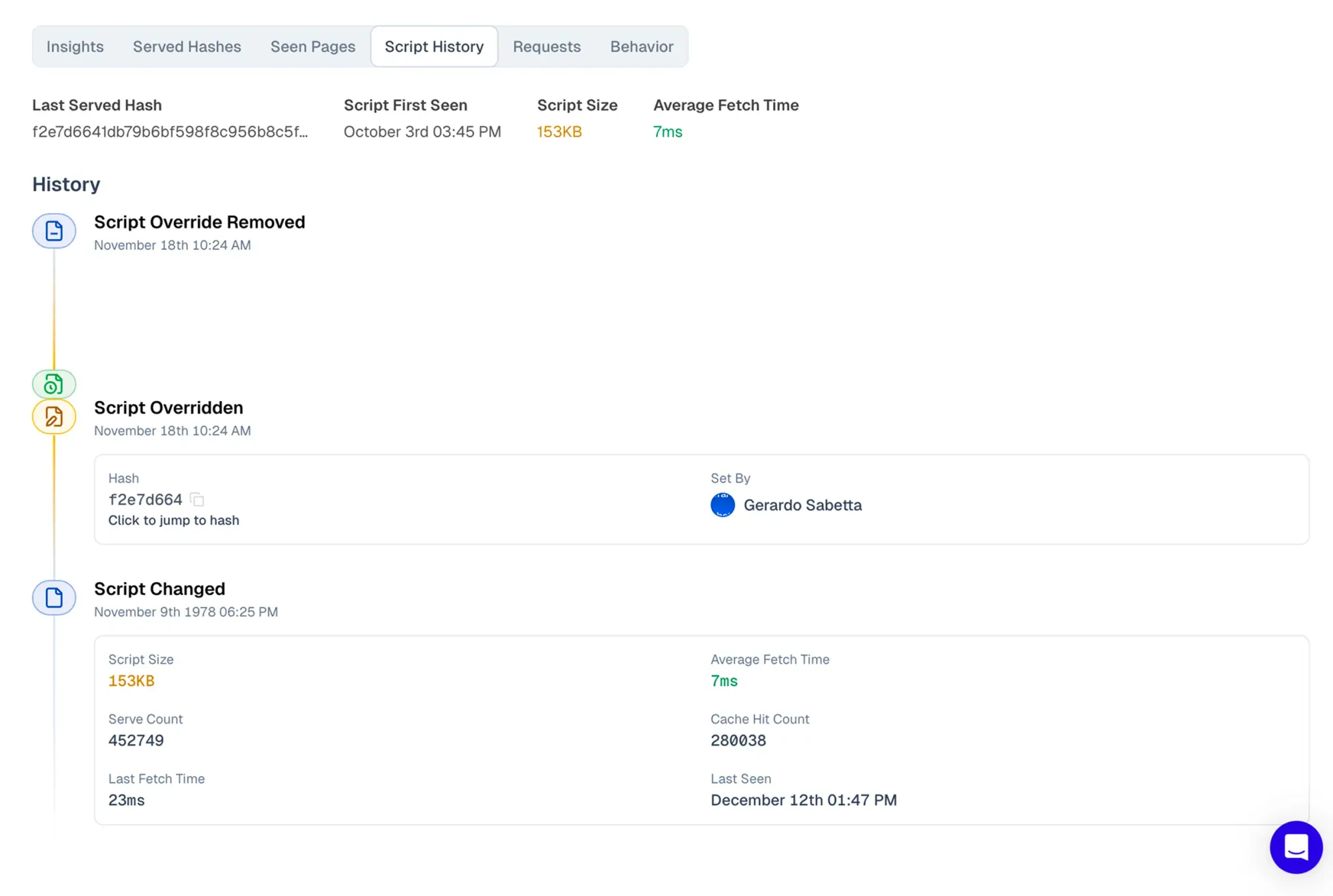1333x896 pixels.
Task: Copy the f2e7d664 hash with the copy icon
Action: 197,500
